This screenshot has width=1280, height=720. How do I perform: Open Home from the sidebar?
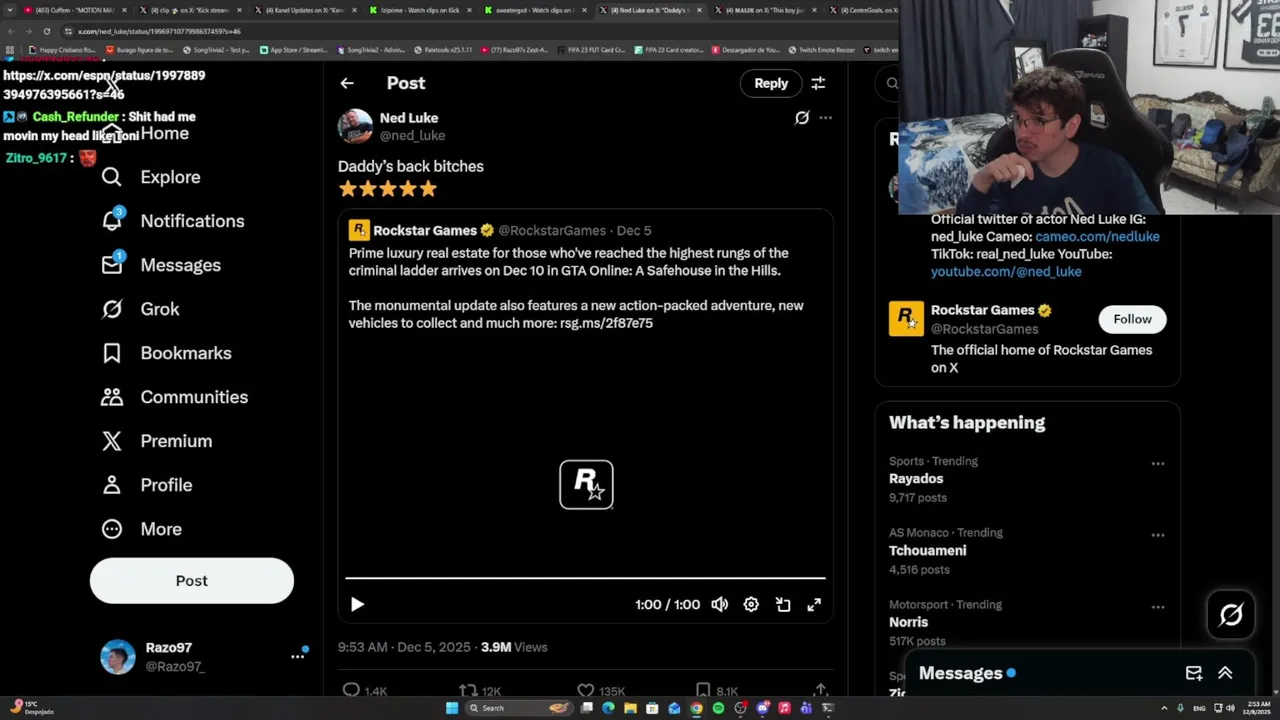[145, 133]
